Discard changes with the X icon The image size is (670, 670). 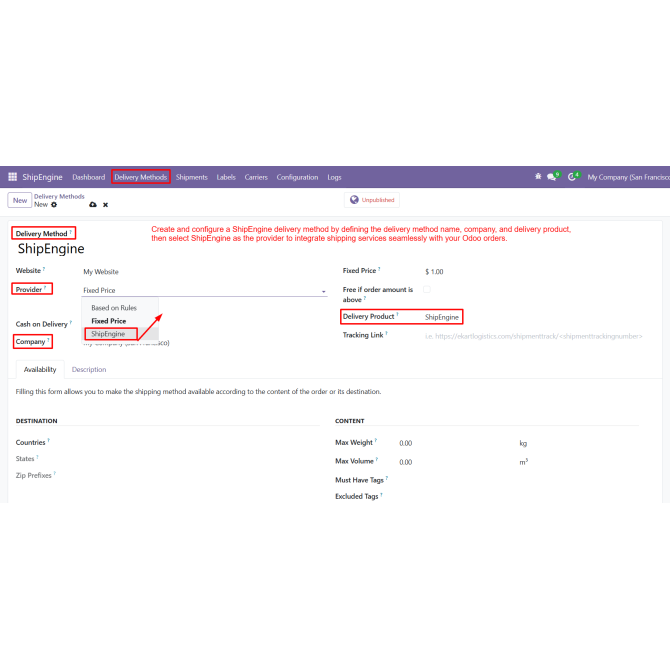pyautogui.click(x=106, y=205)
